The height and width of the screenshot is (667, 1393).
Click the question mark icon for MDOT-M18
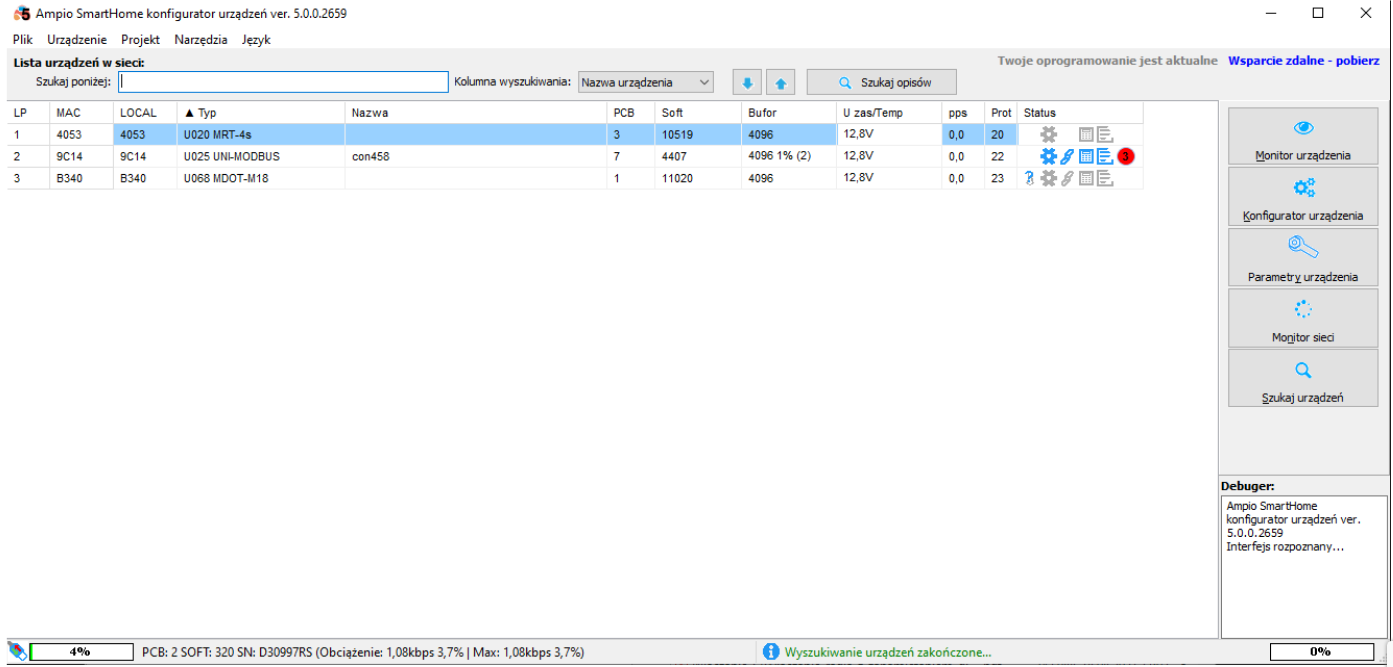pyautogui.click(x=1029, y=178)
